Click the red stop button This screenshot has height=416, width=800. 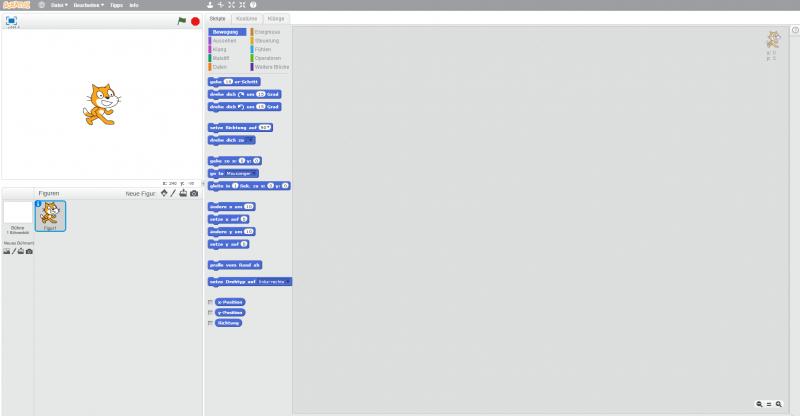195,21
